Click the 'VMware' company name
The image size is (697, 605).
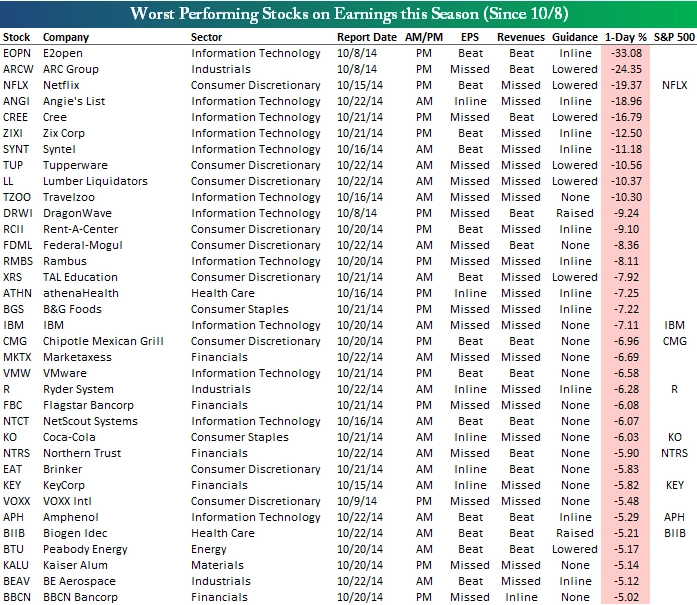(65, 373)
